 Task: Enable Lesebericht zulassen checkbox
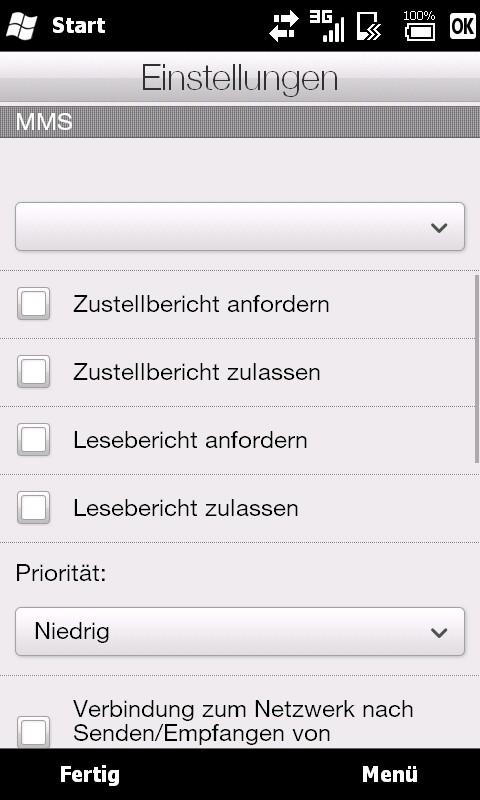click(x=34, y=507)
